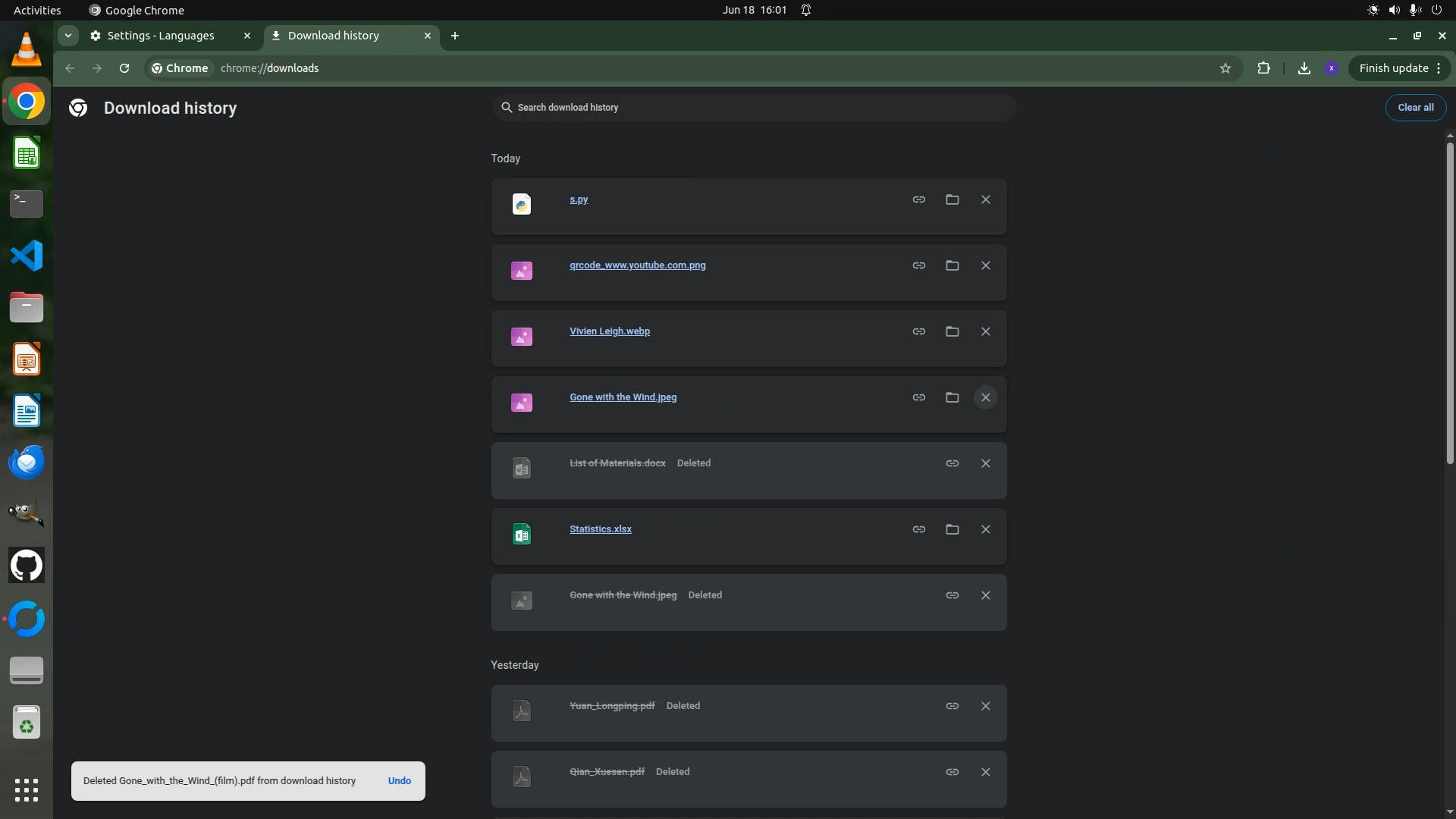The image size is (1456, 819).
Task: Reload the downloads page
Action: pyautogui.click(x=124, y=68)
